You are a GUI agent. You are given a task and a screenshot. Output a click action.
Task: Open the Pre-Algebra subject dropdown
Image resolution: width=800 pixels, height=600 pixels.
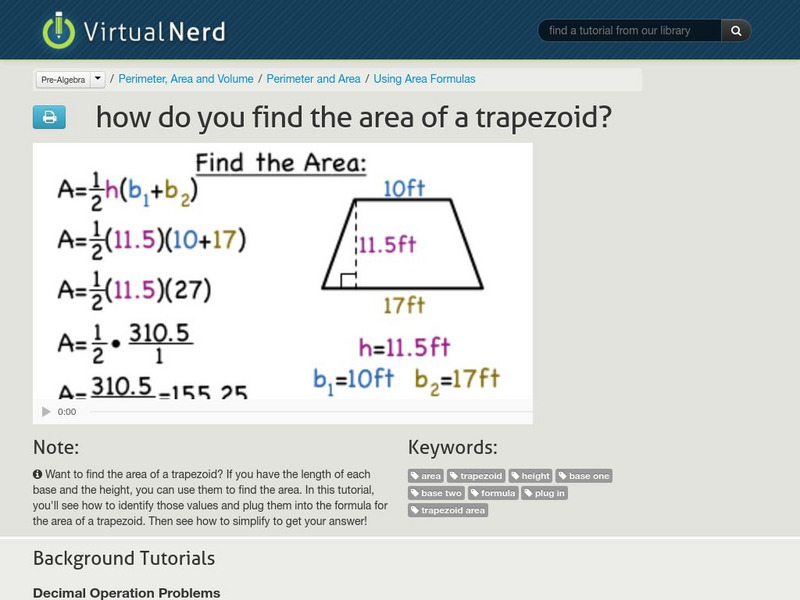pos(62,76)
